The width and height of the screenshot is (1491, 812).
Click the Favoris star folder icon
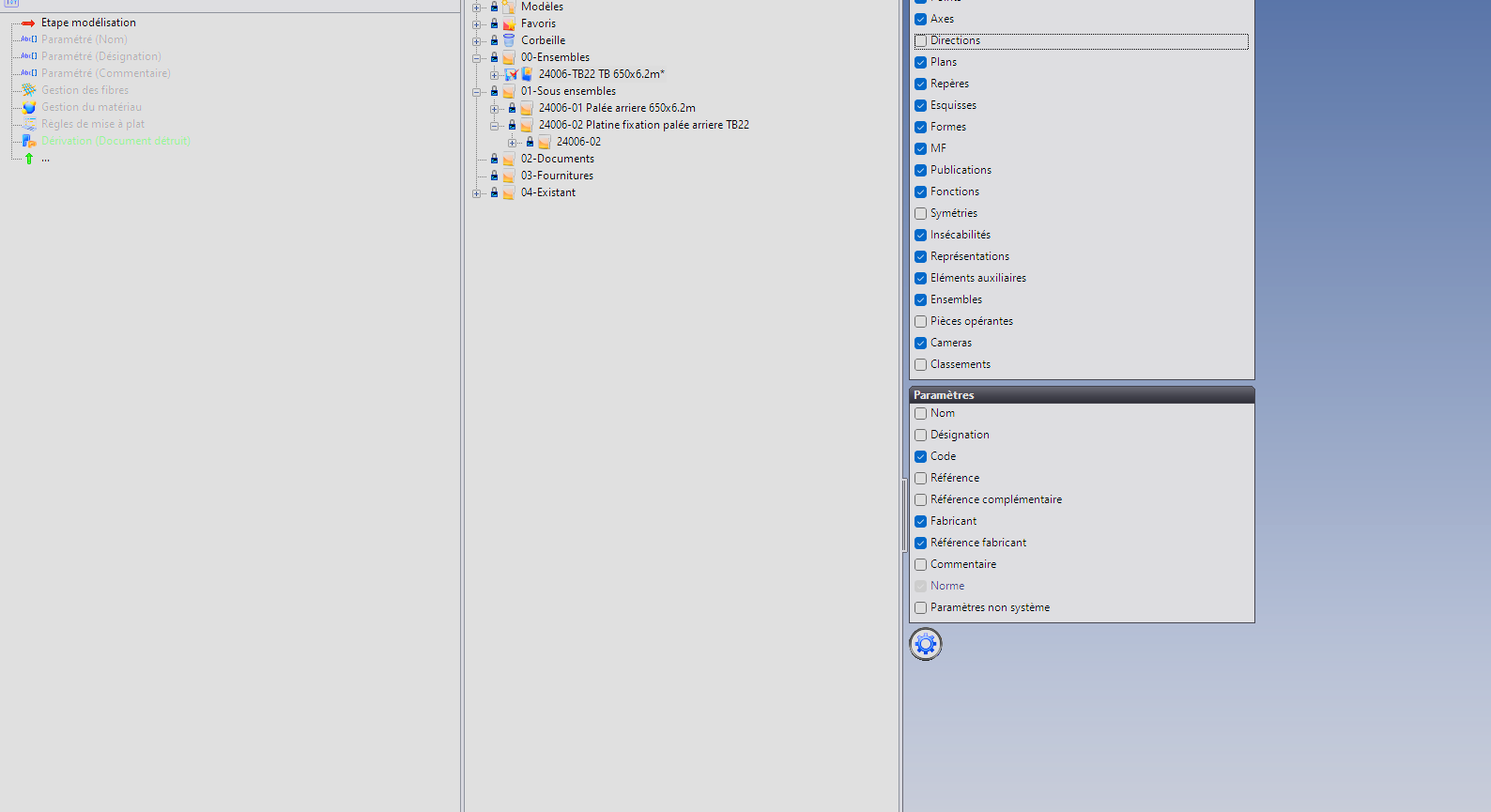click(x=509, y=23)
